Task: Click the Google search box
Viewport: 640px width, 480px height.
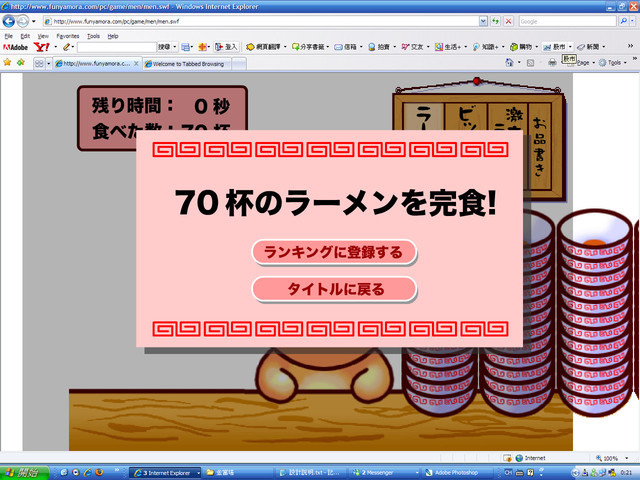Action: 567,21
